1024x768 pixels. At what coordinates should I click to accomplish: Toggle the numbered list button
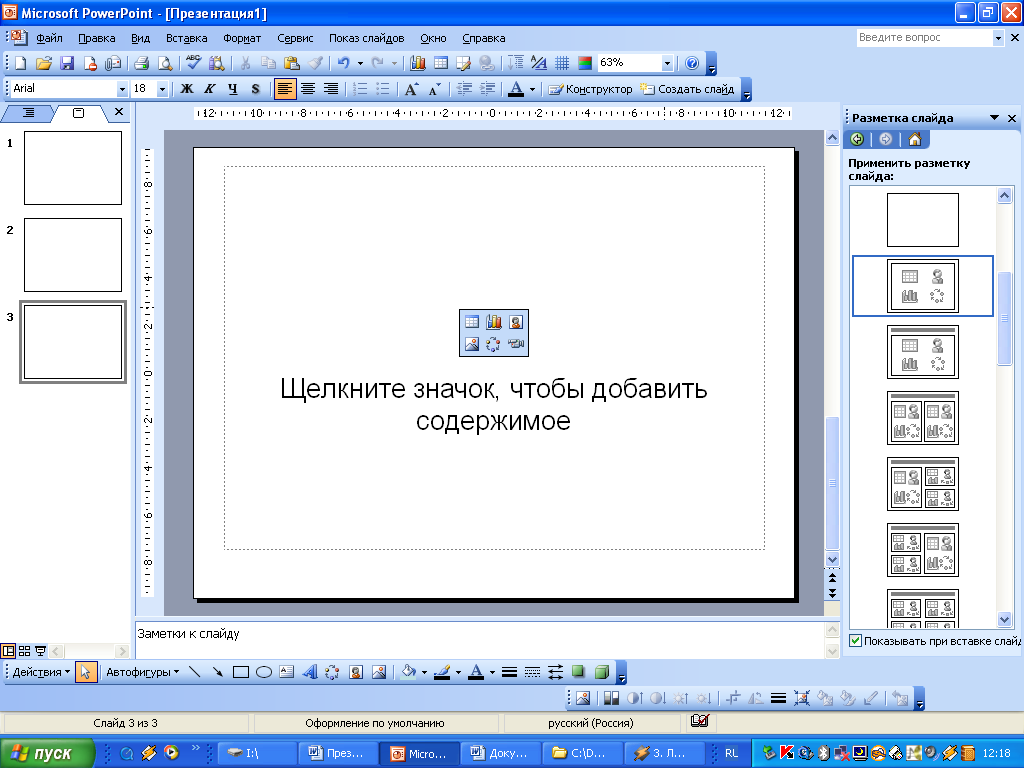(x=360, y=89)
